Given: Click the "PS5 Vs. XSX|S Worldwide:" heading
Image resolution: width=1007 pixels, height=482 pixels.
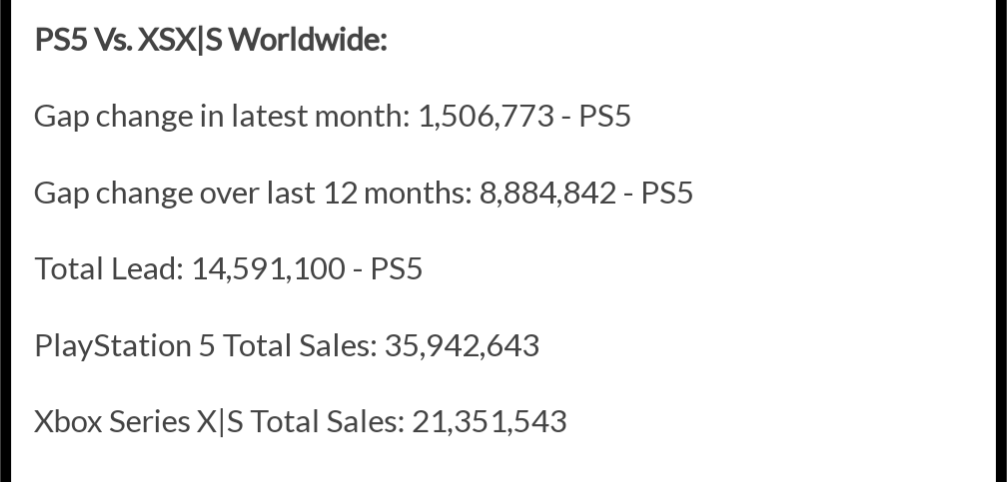Looking at the screenshot, I should 211,42.
